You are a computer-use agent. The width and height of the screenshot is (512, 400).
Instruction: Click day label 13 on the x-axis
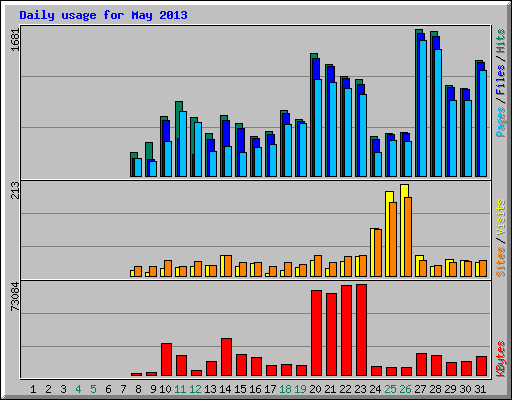pyautogui.click(x=210, y=389)
